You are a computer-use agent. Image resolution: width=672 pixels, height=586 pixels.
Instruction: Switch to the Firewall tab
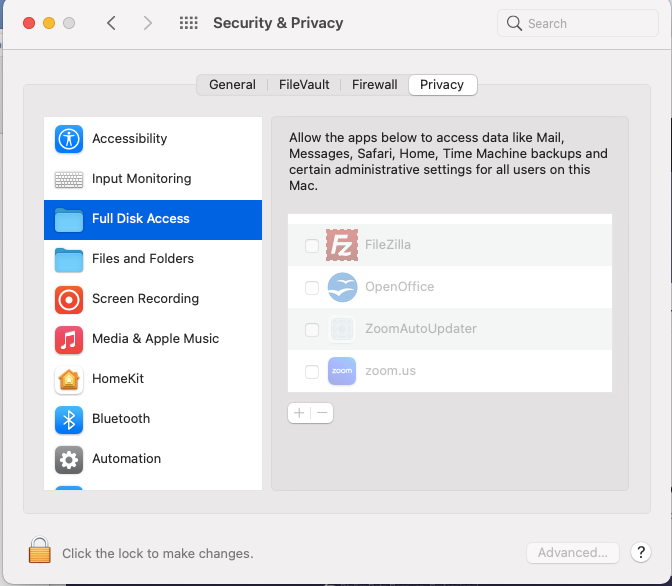[374, 85]
